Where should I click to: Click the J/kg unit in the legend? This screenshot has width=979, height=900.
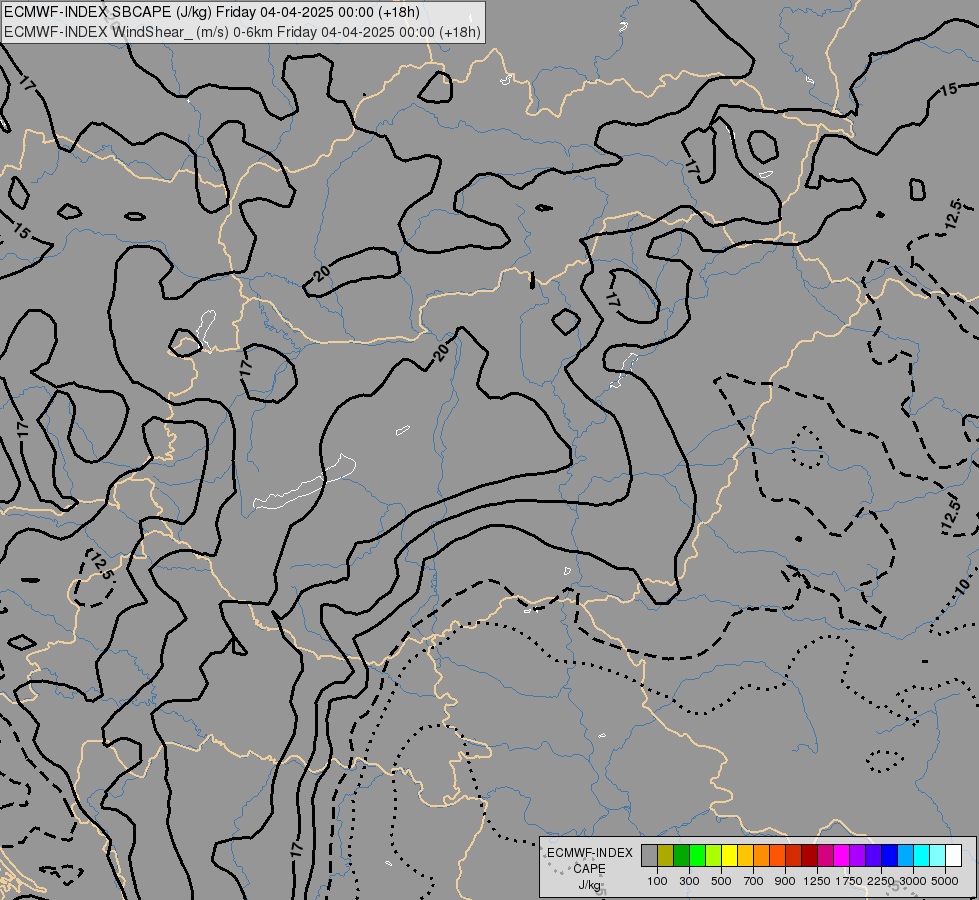click(x=589, y=885)
